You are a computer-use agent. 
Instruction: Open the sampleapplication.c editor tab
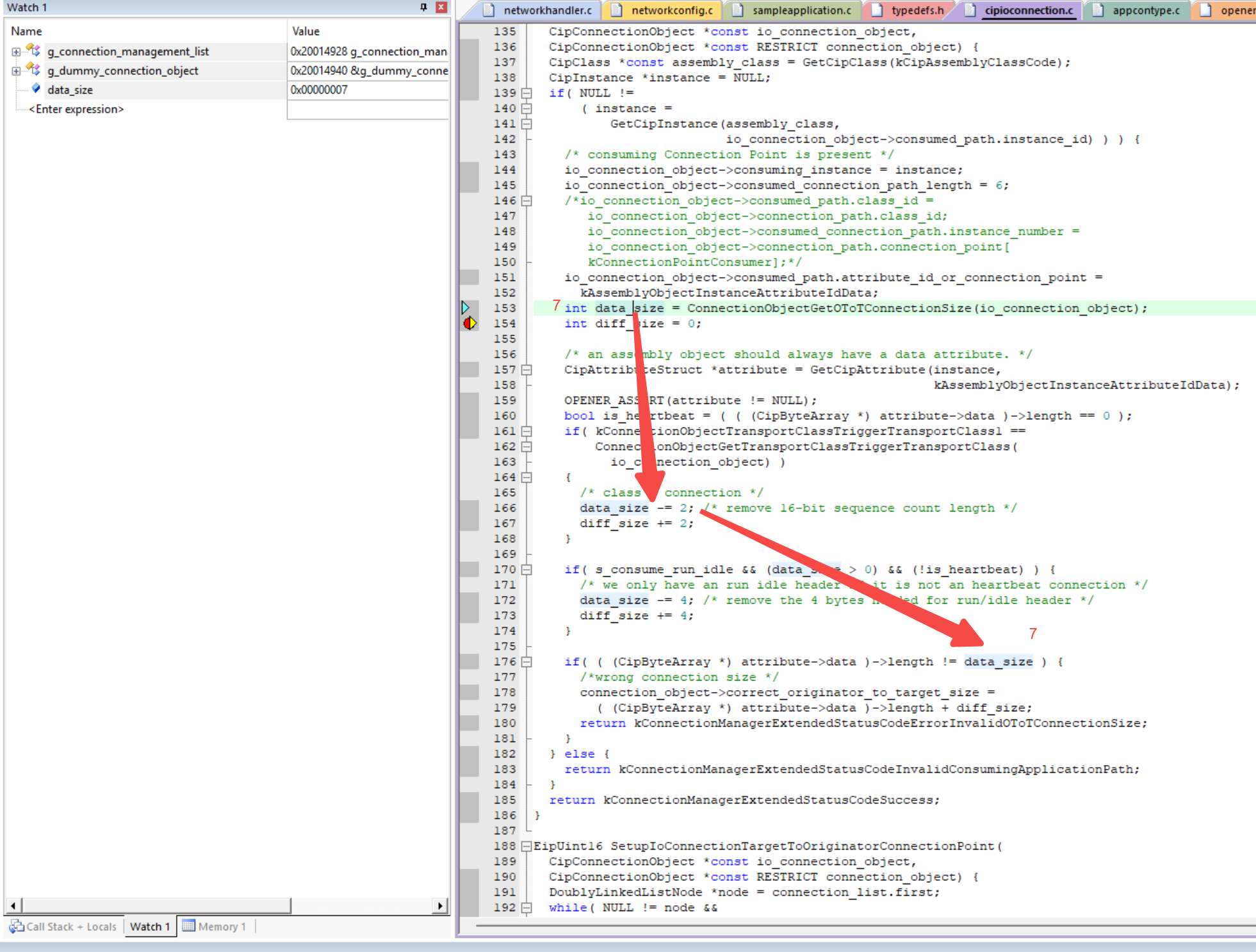coord(801,10)
